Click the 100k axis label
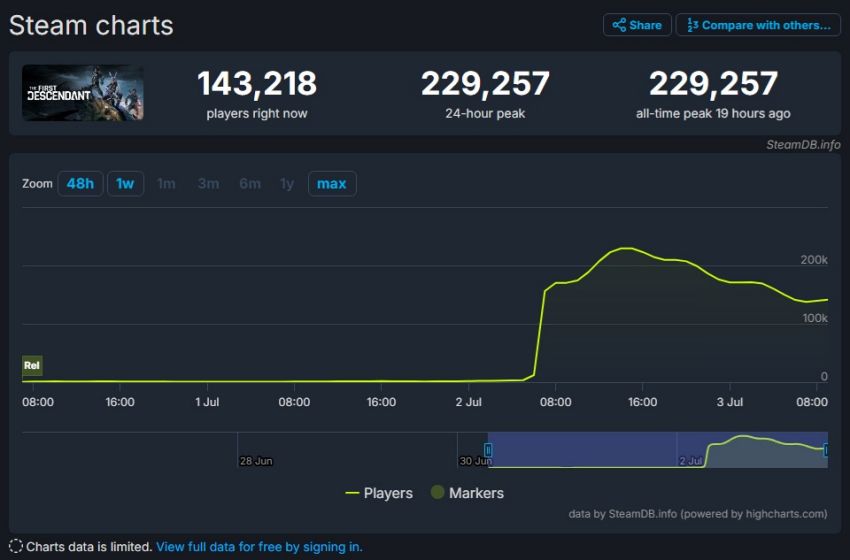Image resolution: width=850 pixels, height=560 pixels. (815, 318)
